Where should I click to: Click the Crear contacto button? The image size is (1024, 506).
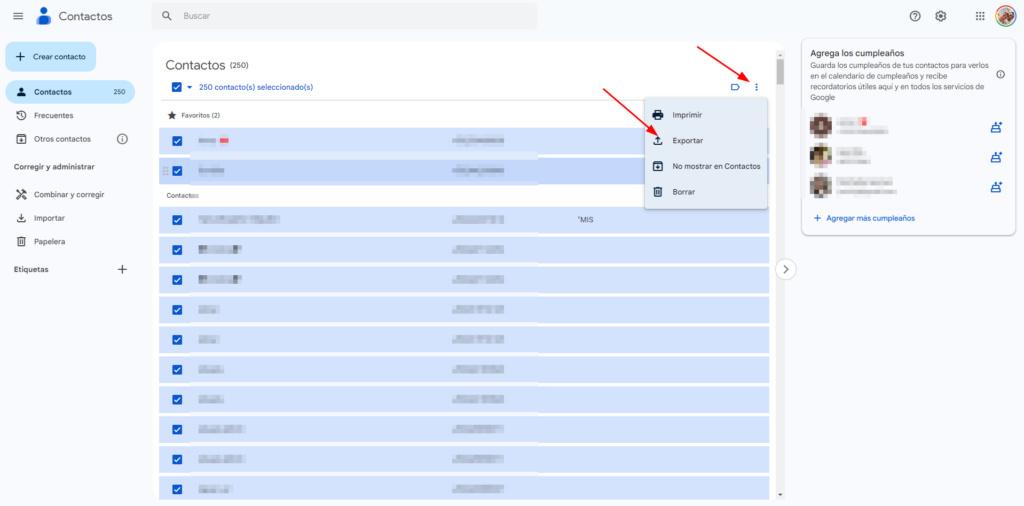click(x=51, y=57)
